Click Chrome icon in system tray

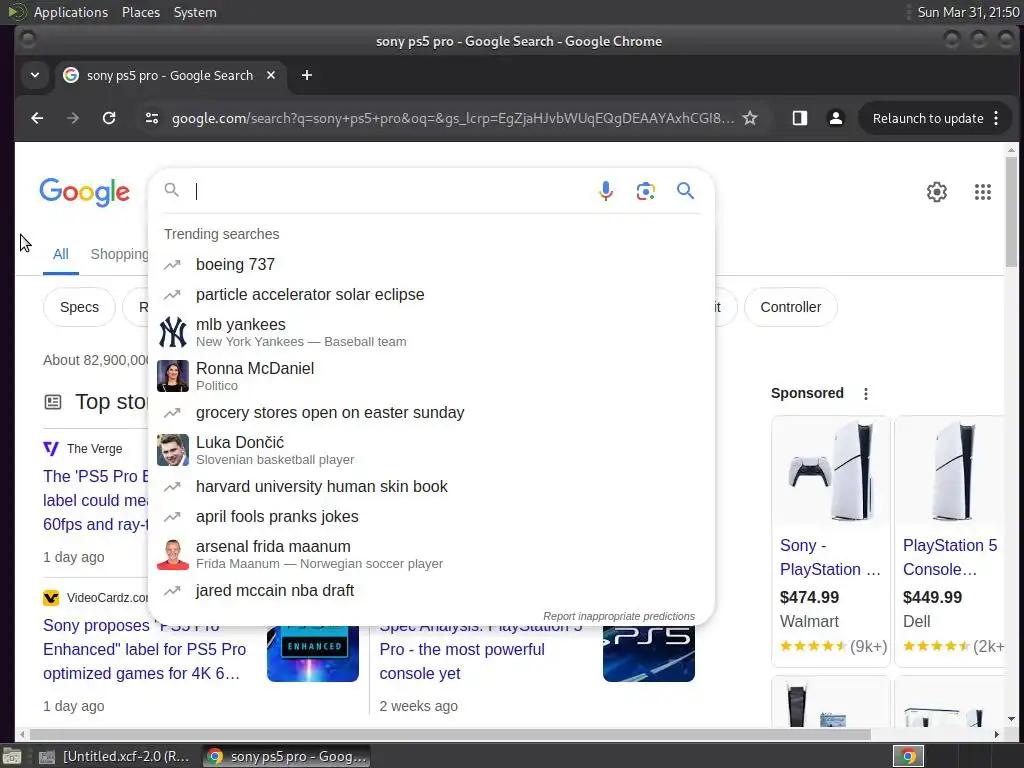pyautogui.click(x=908, y=756)
